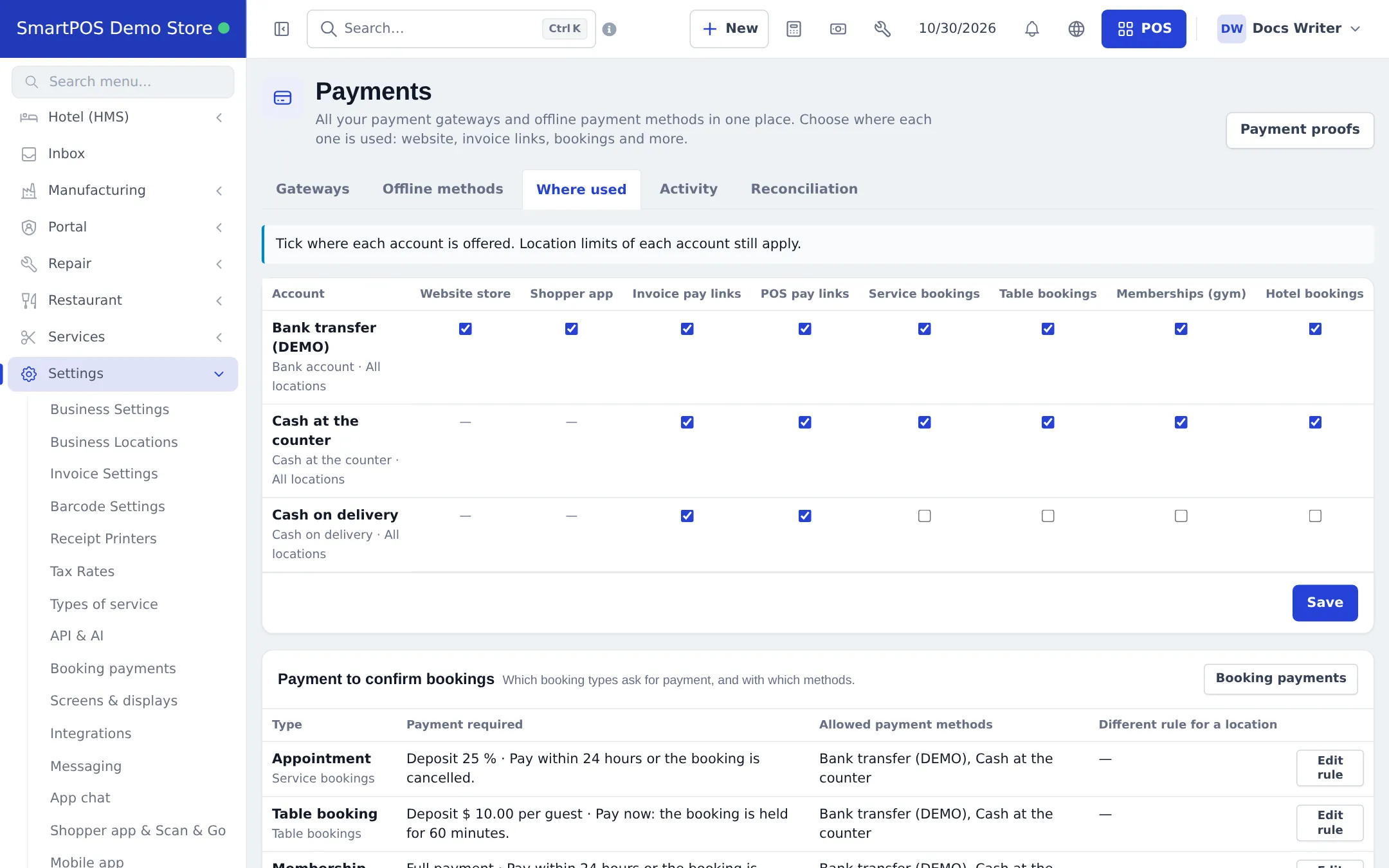Open the Activity tab
The height and width of the screenshot is (868, 1389).
point(689,189)
